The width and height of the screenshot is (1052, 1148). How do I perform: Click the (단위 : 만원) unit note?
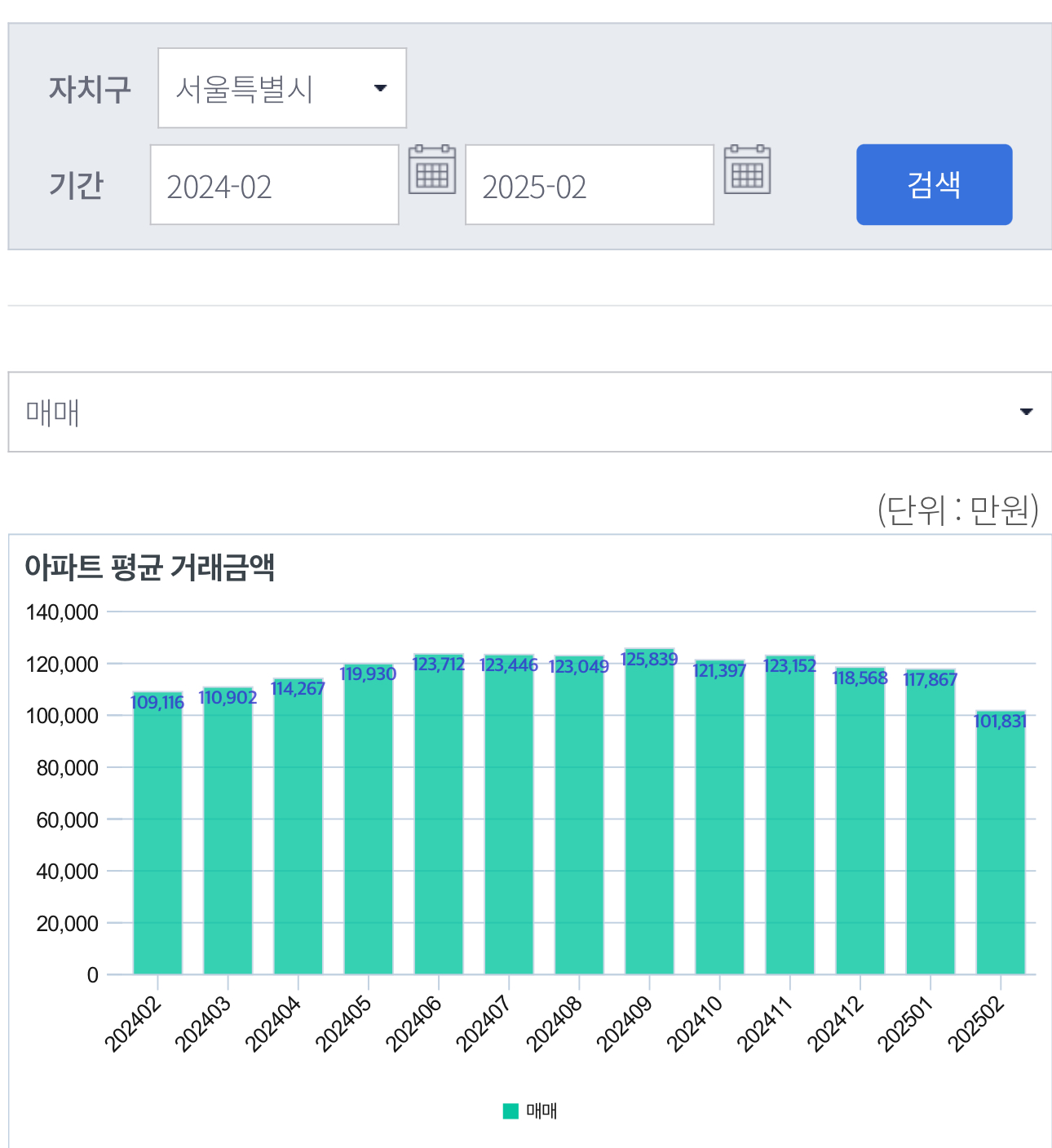tap(958, 510)
